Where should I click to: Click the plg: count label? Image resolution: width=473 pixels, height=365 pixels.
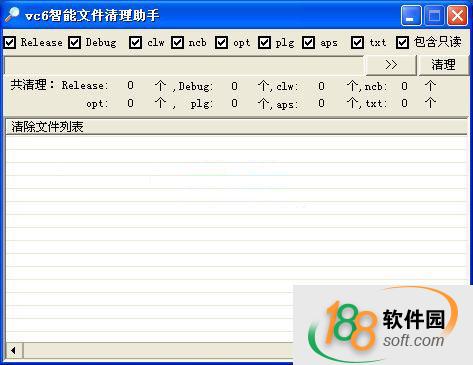click(x=201, y=104)
